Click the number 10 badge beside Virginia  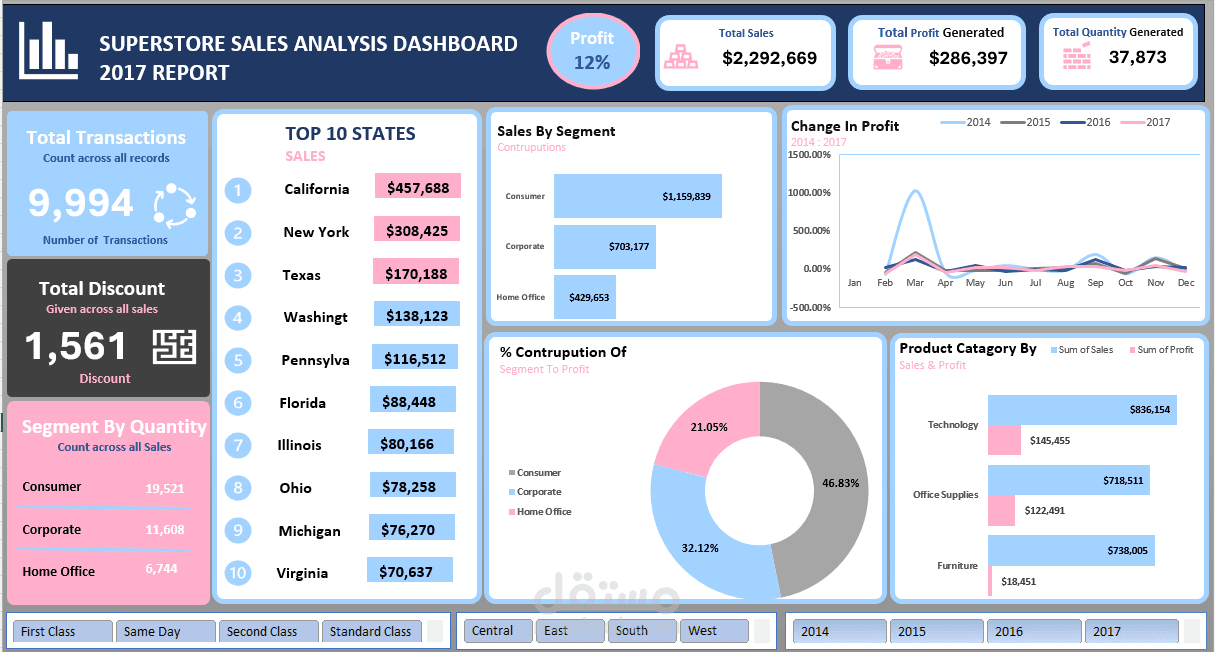[x=238, y=573]
